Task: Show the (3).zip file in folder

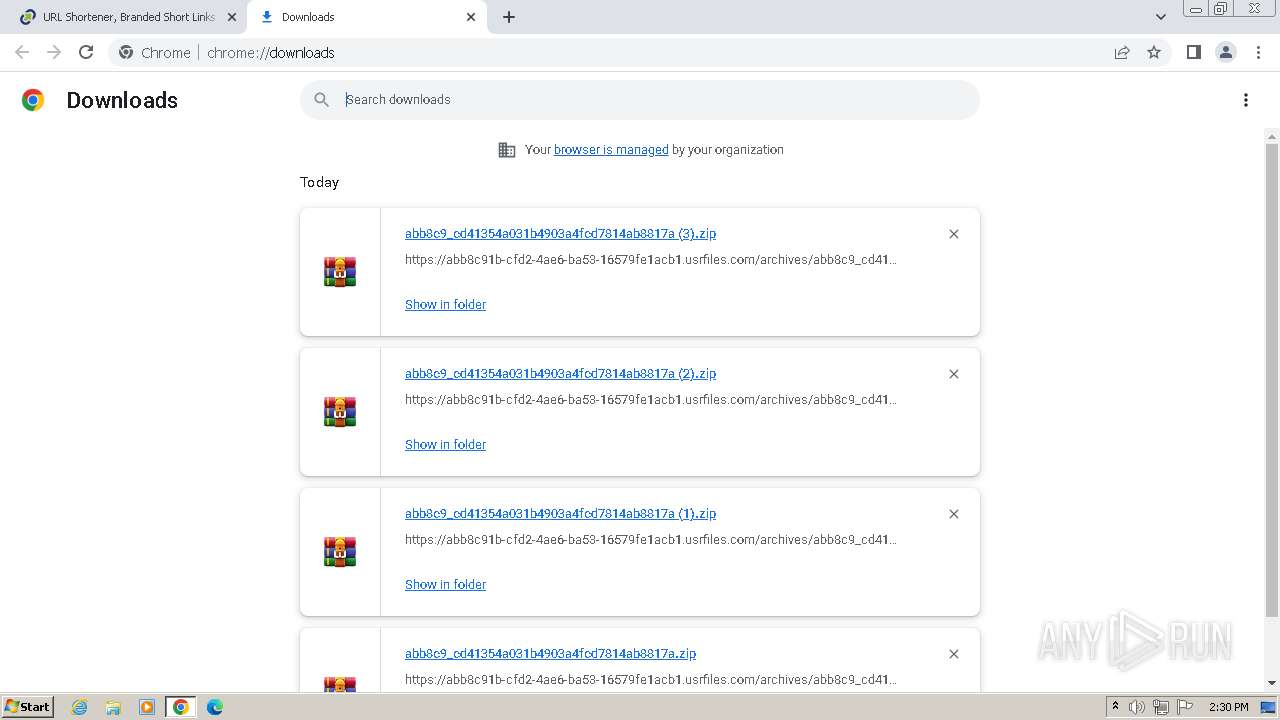Action: 445,305
